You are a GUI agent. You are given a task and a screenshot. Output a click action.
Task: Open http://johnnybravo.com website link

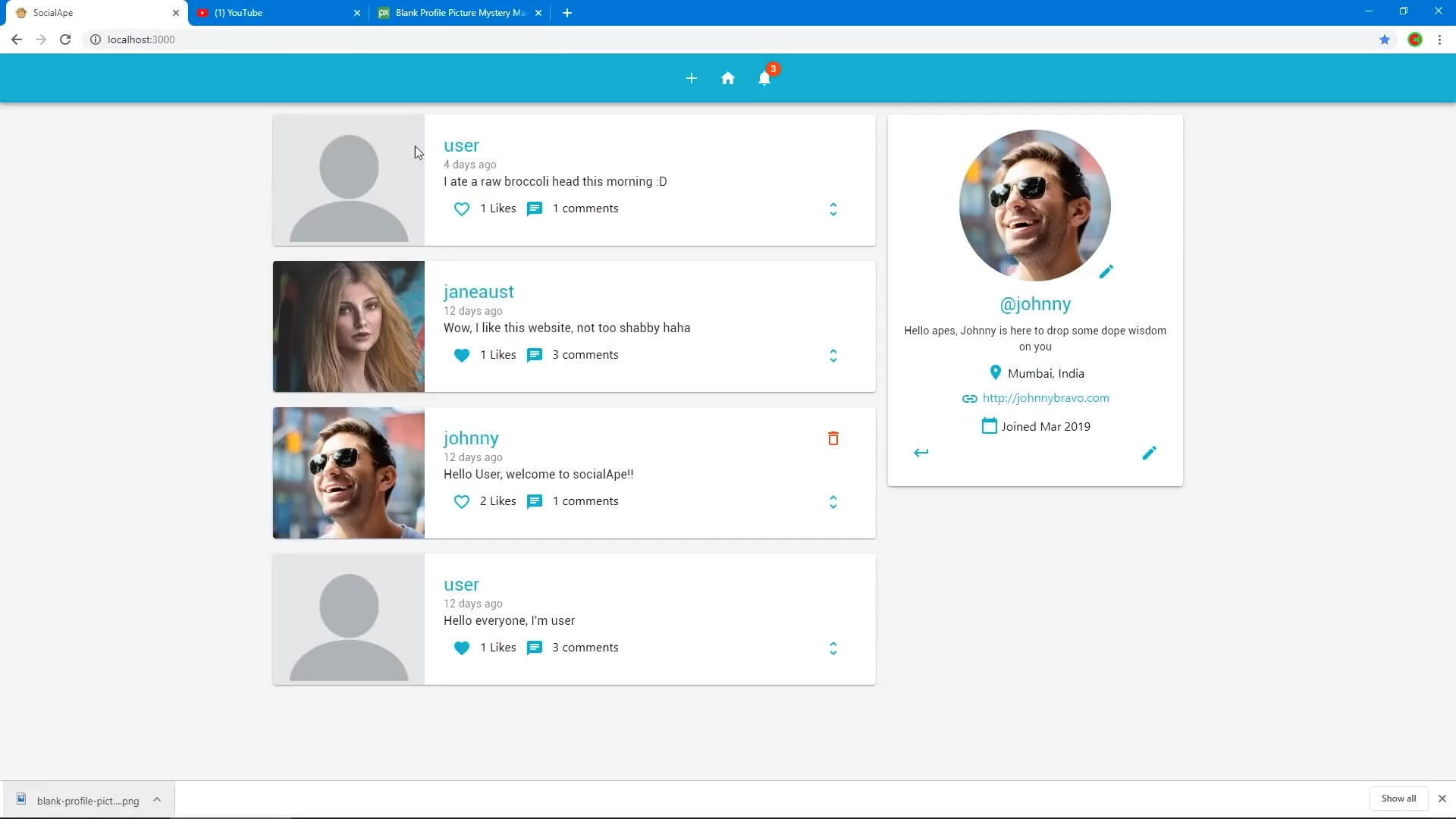(1046, 398)
